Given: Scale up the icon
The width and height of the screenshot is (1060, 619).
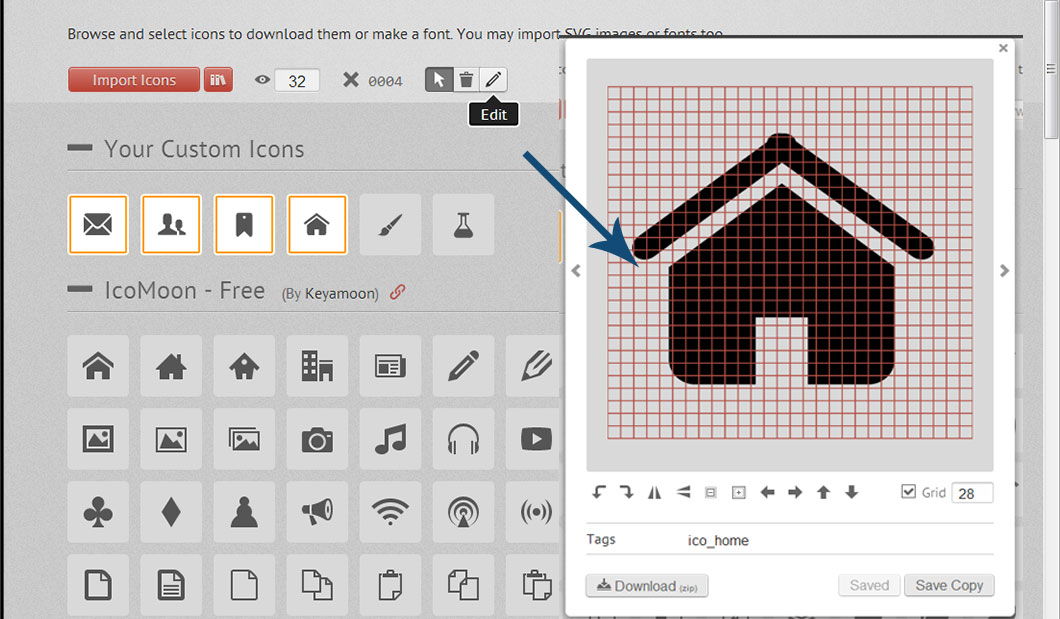Looking at the screenshot, I should [x=739, y=493].
